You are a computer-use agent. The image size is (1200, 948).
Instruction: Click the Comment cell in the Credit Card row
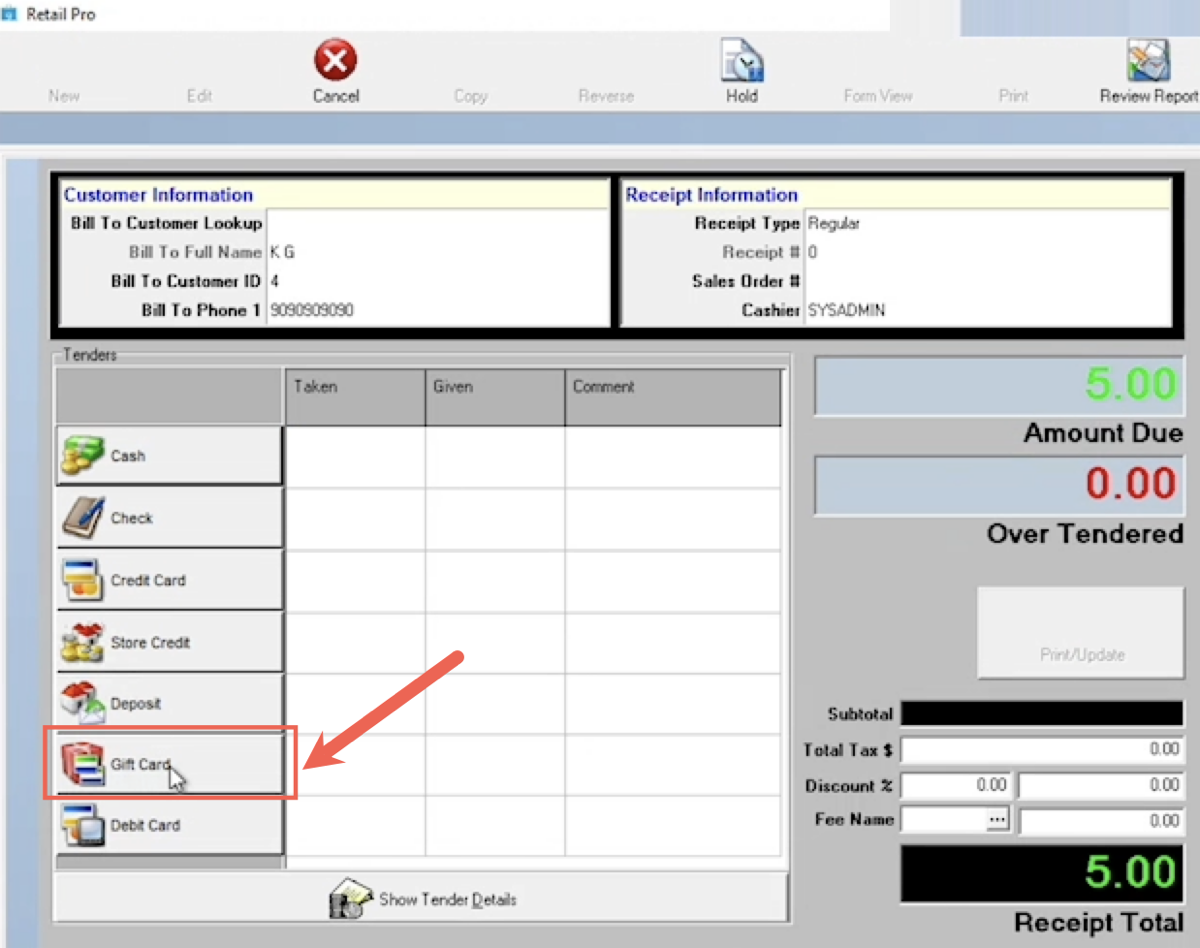[x=673, y=581]
